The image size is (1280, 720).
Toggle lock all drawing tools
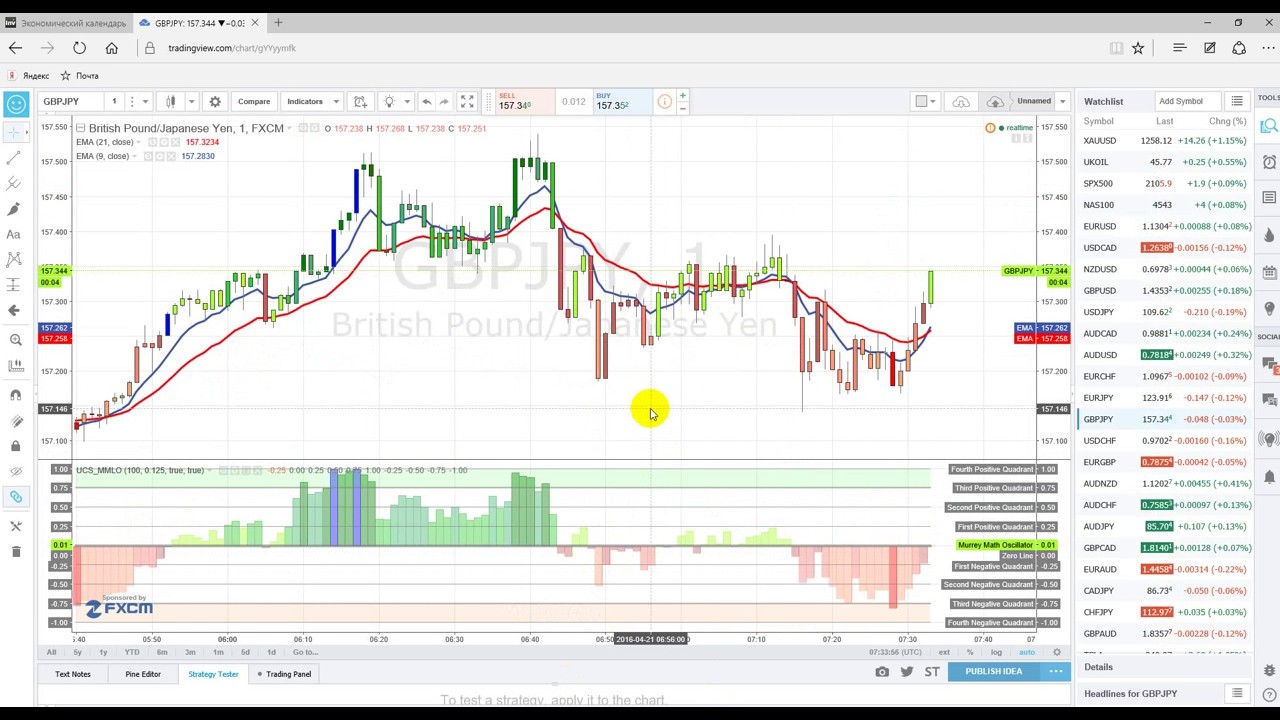14,445
